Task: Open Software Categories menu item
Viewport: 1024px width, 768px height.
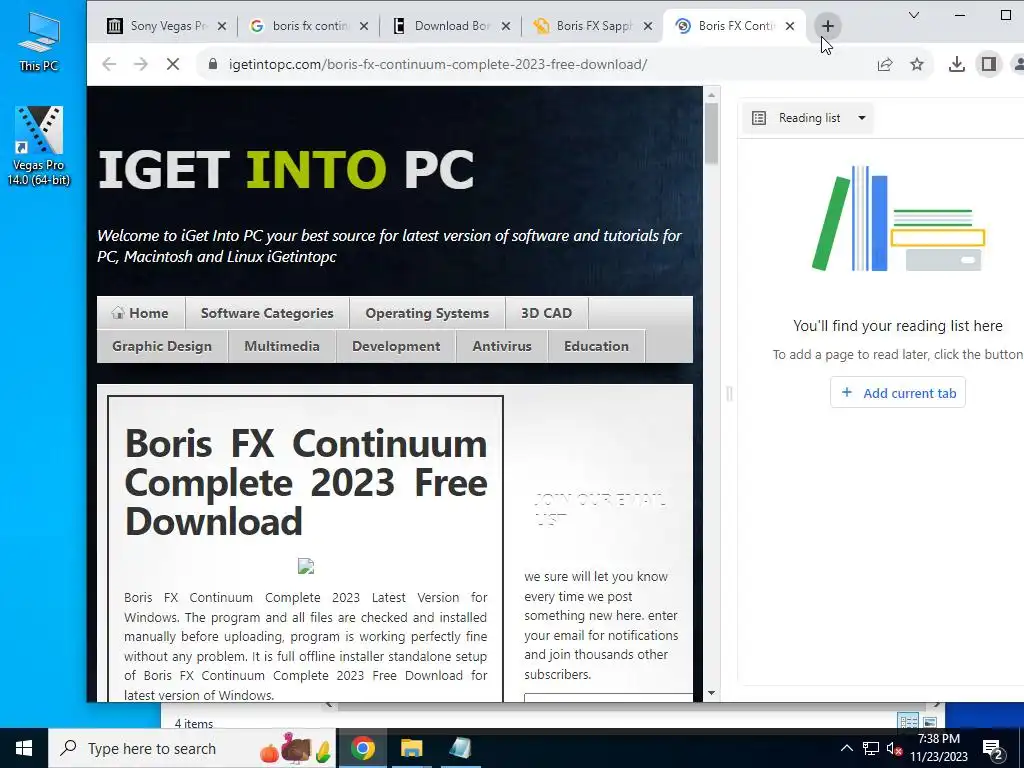Action: point(267,313)
